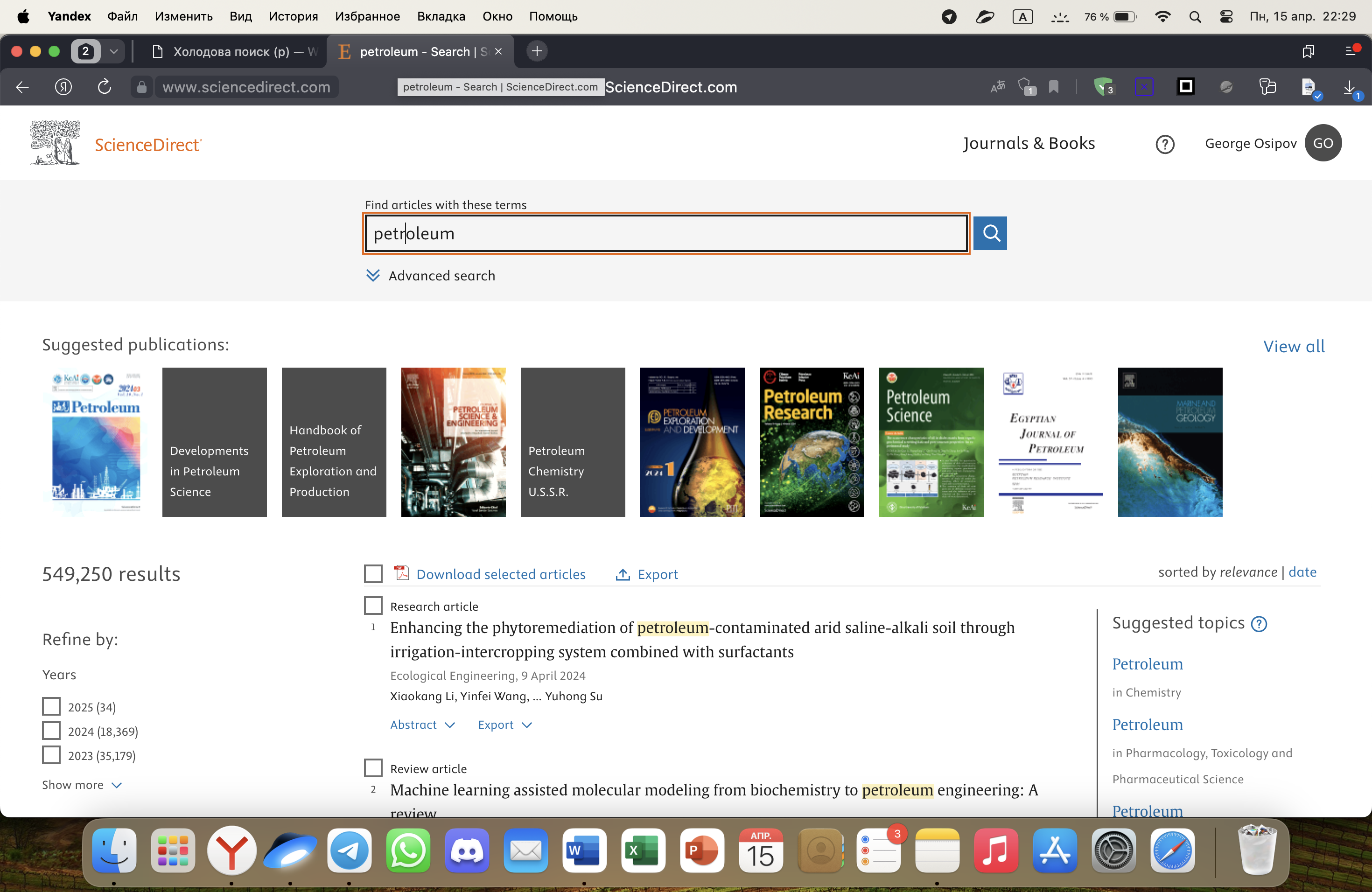Click the Export link above the results list
The image size is (1372, 892).
[647, 574]
